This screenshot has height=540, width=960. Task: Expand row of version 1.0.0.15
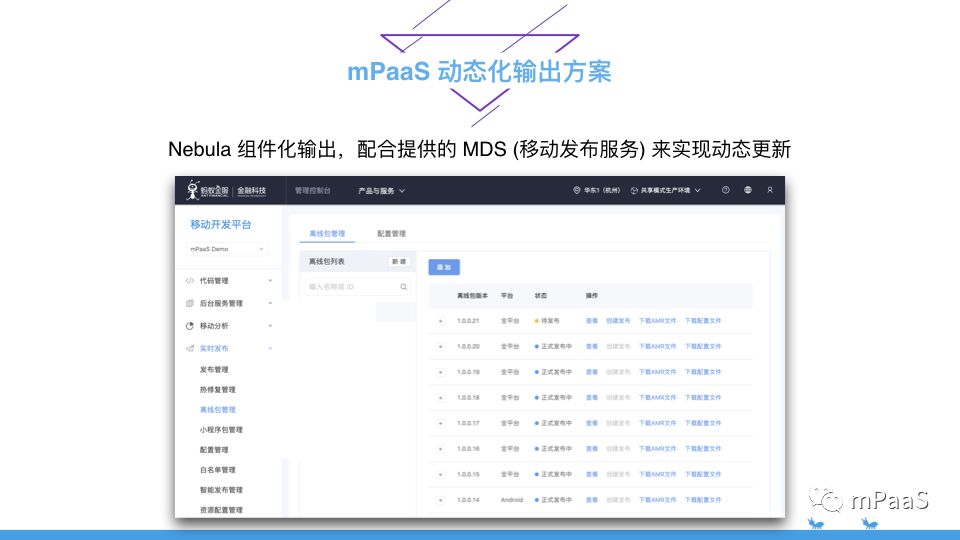pyautogui.click(x=440, y=474)
